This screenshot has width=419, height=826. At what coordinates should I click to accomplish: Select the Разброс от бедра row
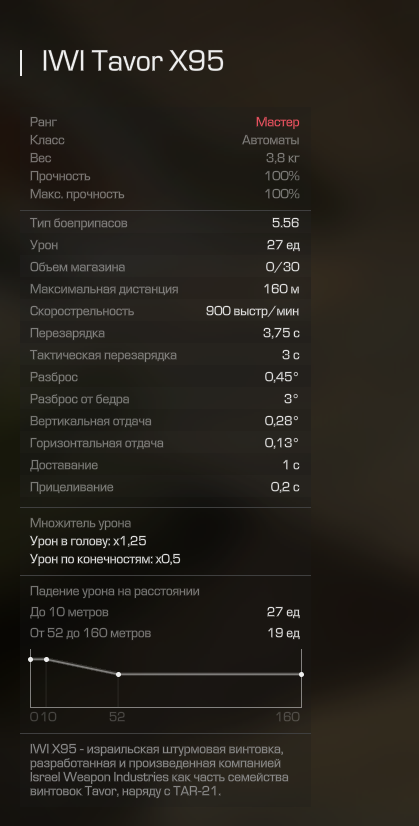[165, 399]
